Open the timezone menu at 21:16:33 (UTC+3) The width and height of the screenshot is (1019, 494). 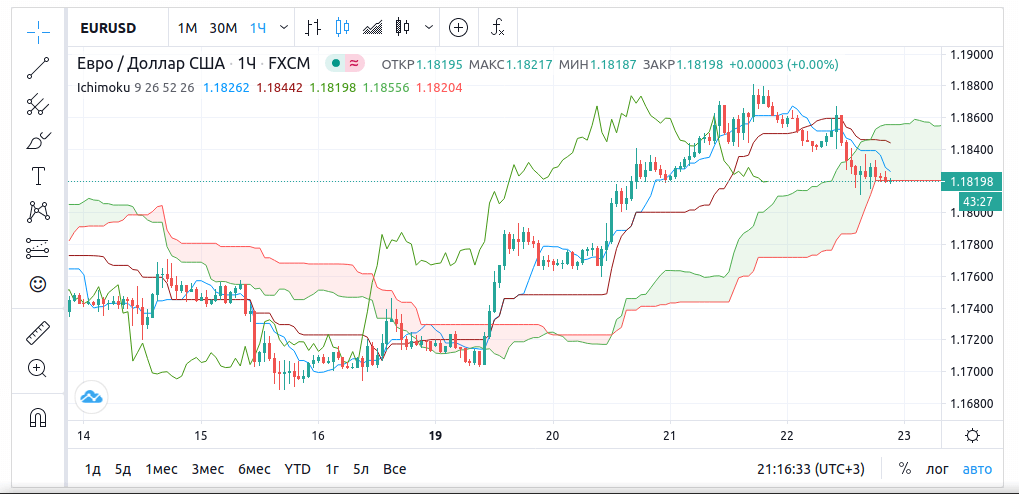[810, 468]
